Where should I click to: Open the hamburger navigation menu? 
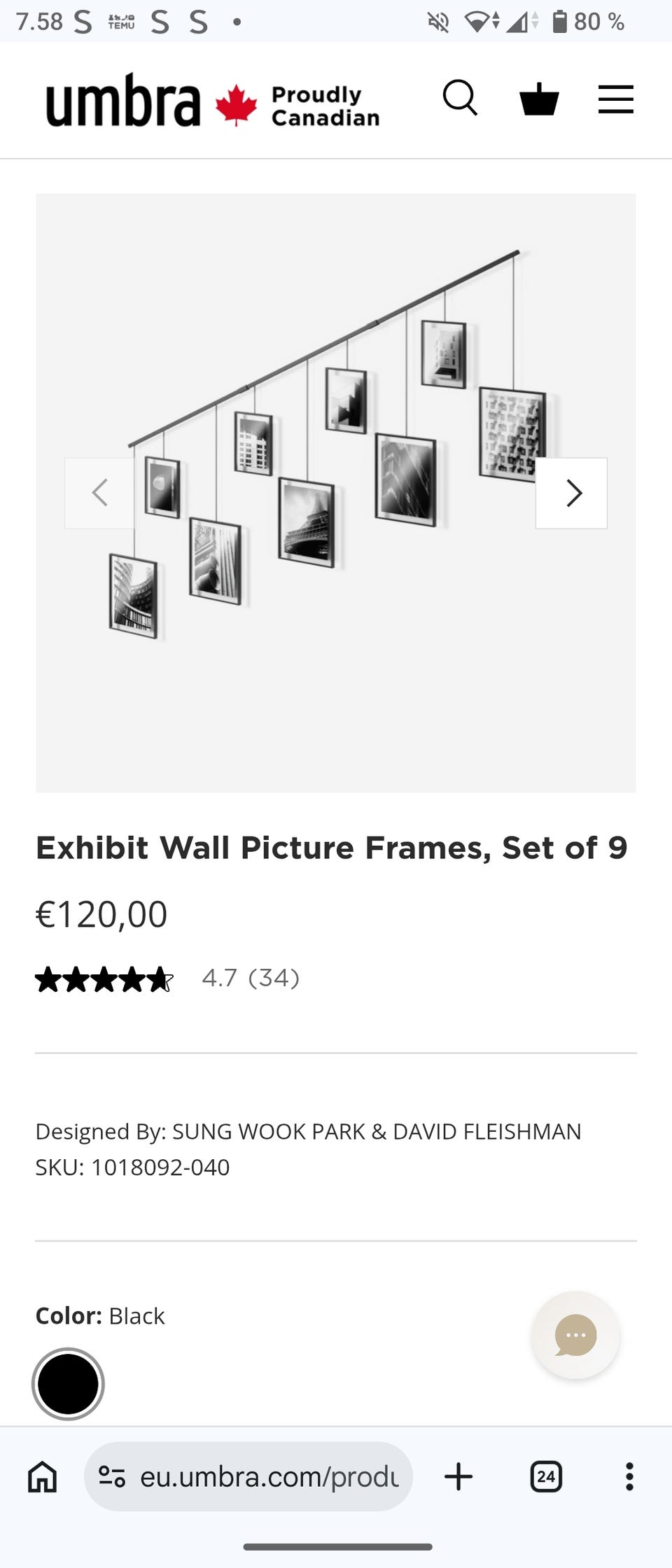pos(615,99)
